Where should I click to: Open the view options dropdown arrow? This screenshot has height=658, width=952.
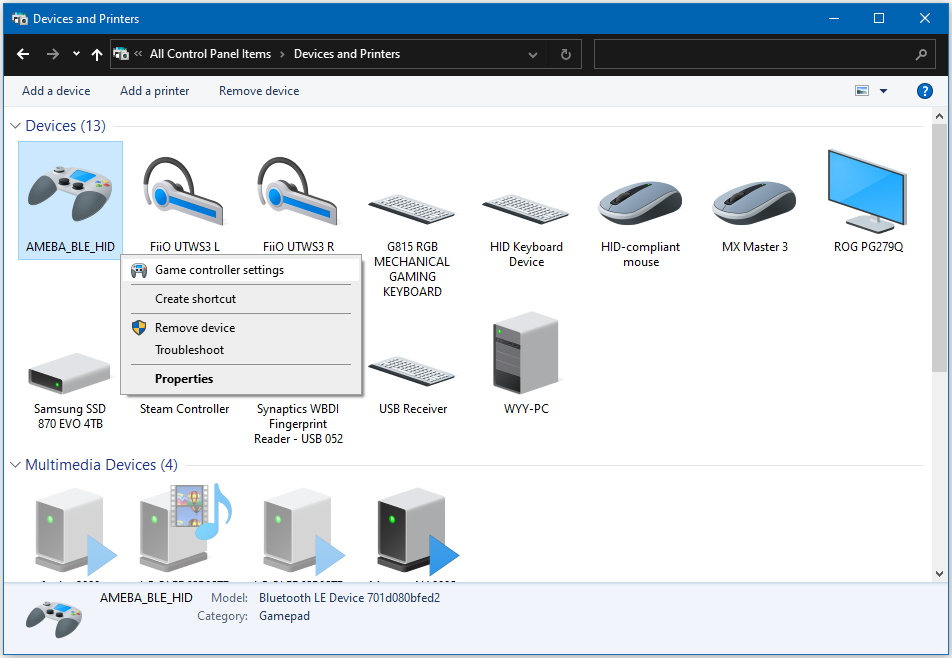pos(883,91)
